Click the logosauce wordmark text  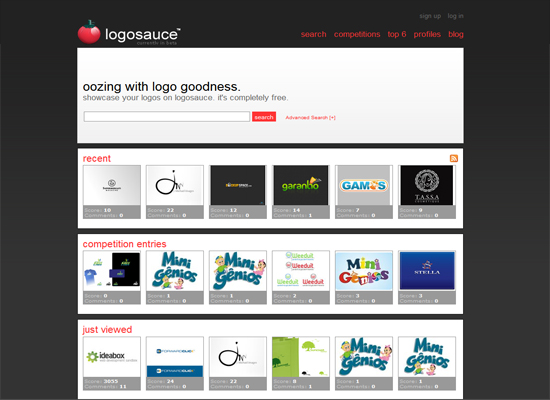coord(142,34)
